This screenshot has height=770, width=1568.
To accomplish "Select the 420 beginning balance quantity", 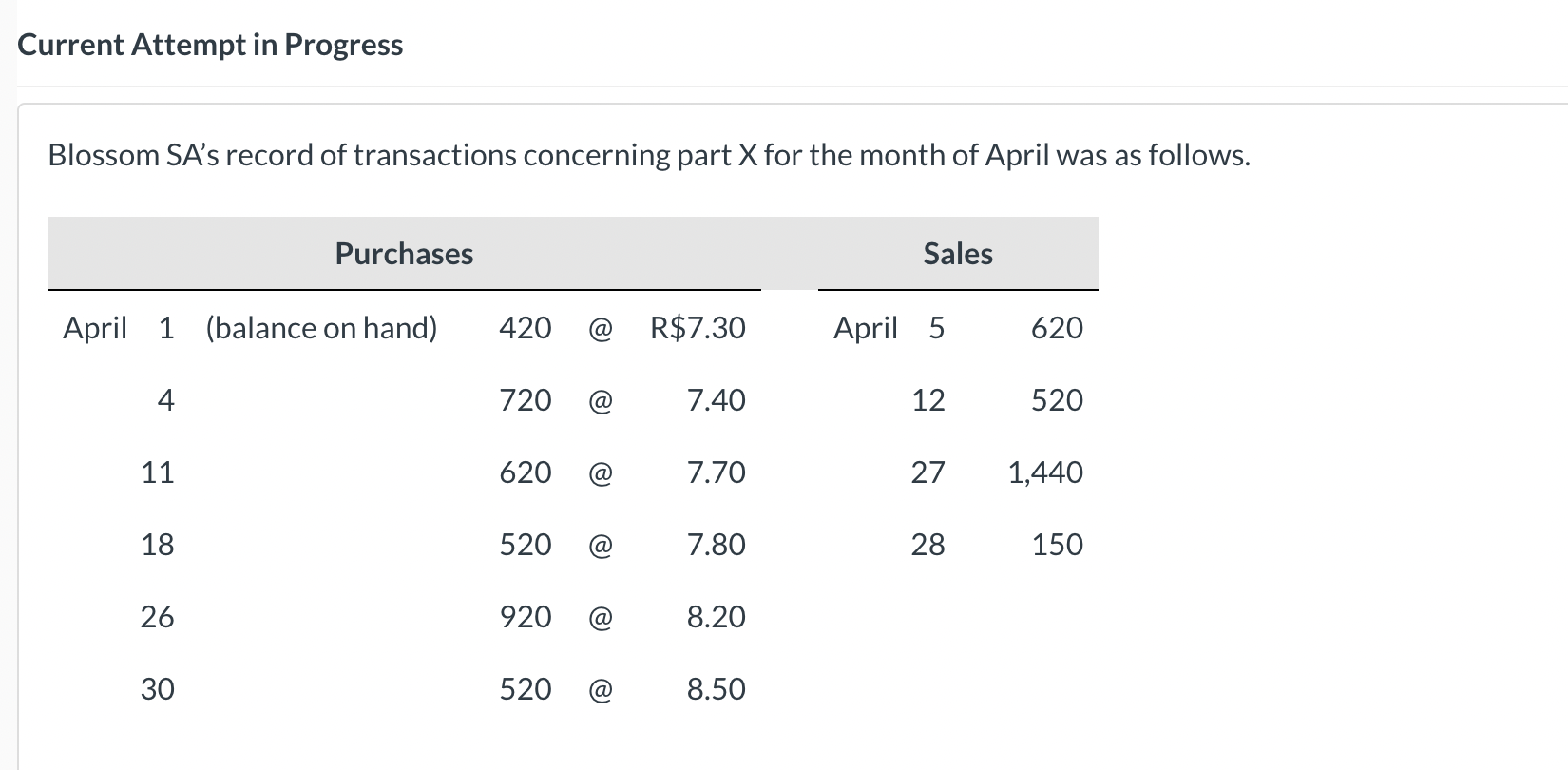I will 526,328.
